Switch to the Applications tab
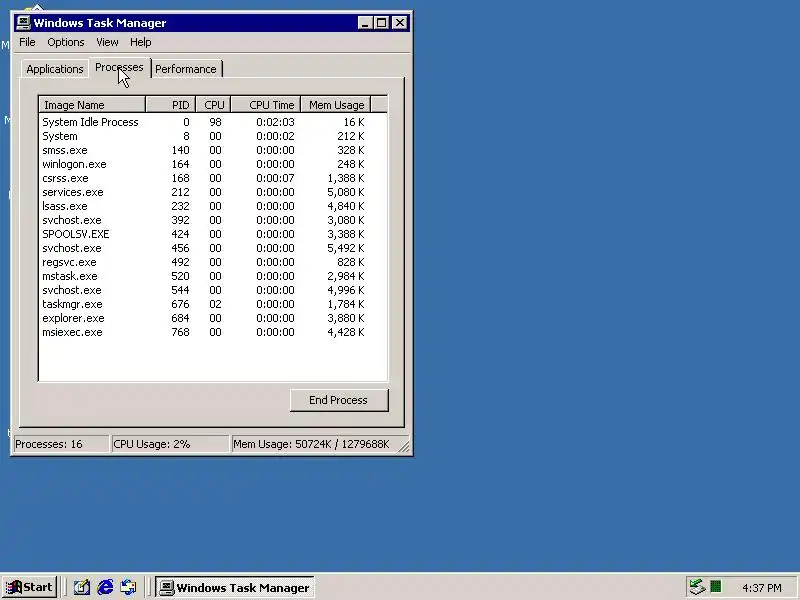This screenshot has width=800, height=600. pyautogui.click(x=55, y=69)
